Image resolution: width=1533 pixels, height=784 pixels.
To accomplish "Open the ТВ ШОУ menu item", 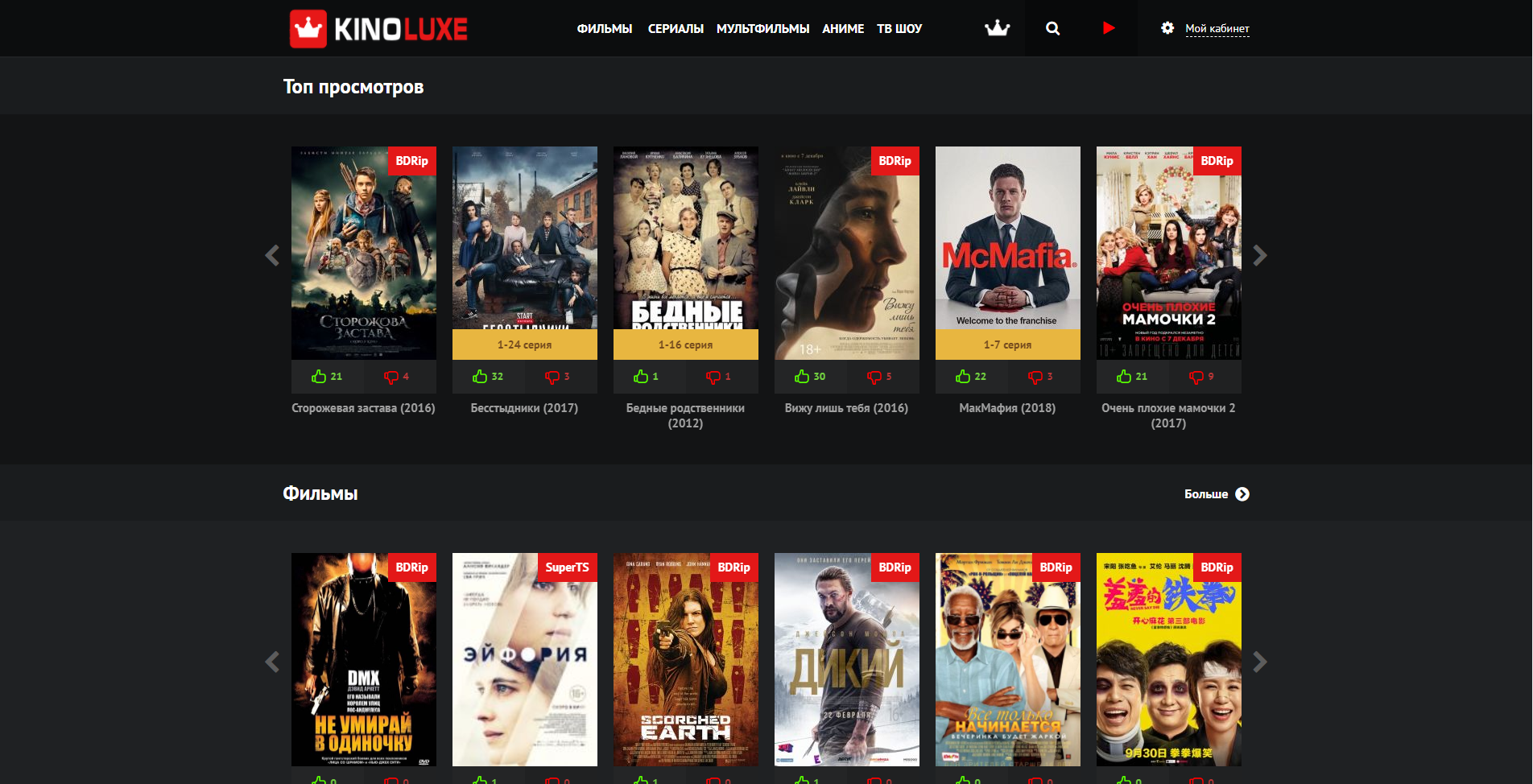I will tap(899, 29).
